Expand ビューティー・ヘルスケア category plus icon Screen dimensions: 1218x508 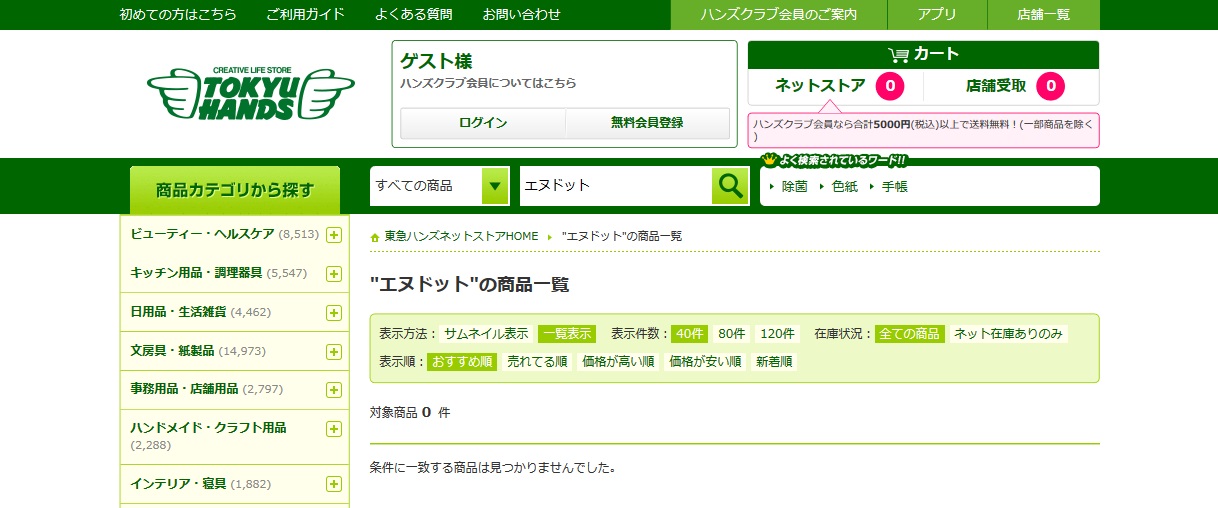[334, 235]
